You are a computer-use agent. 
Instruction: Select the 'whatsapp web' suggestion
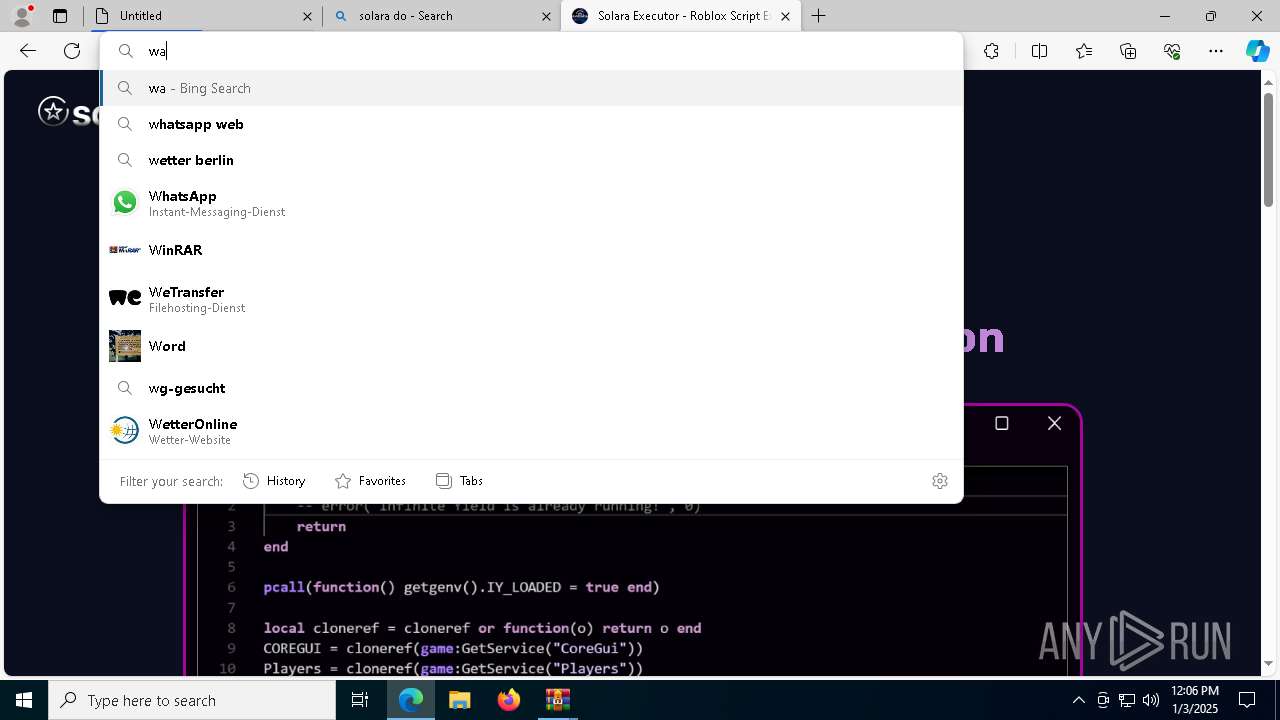pos(531,124)
